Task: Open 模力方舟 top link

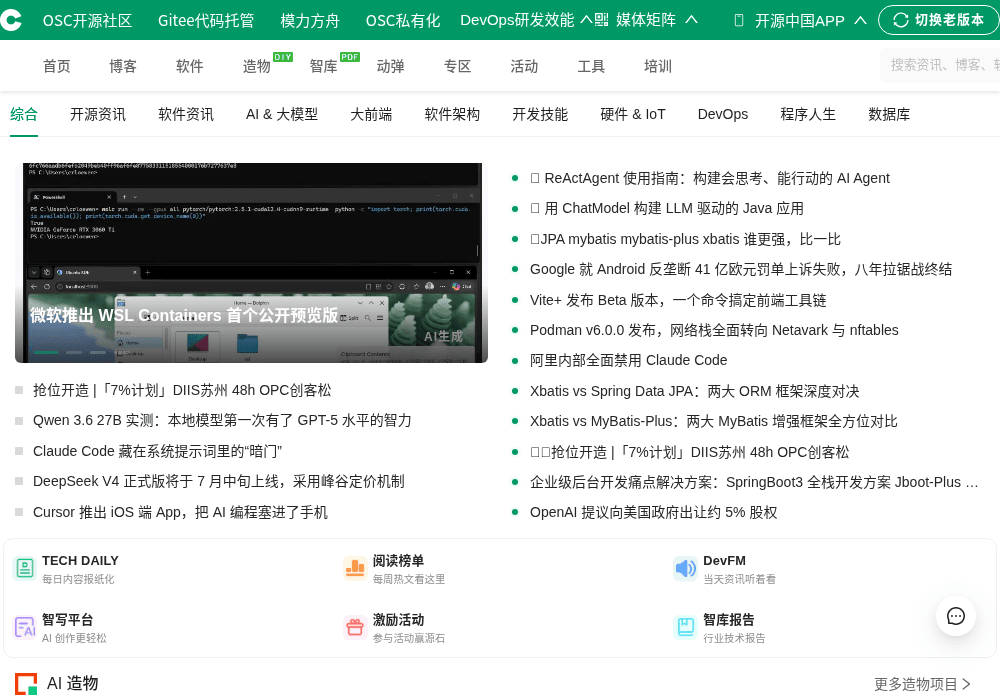Action: coord(310,20)
